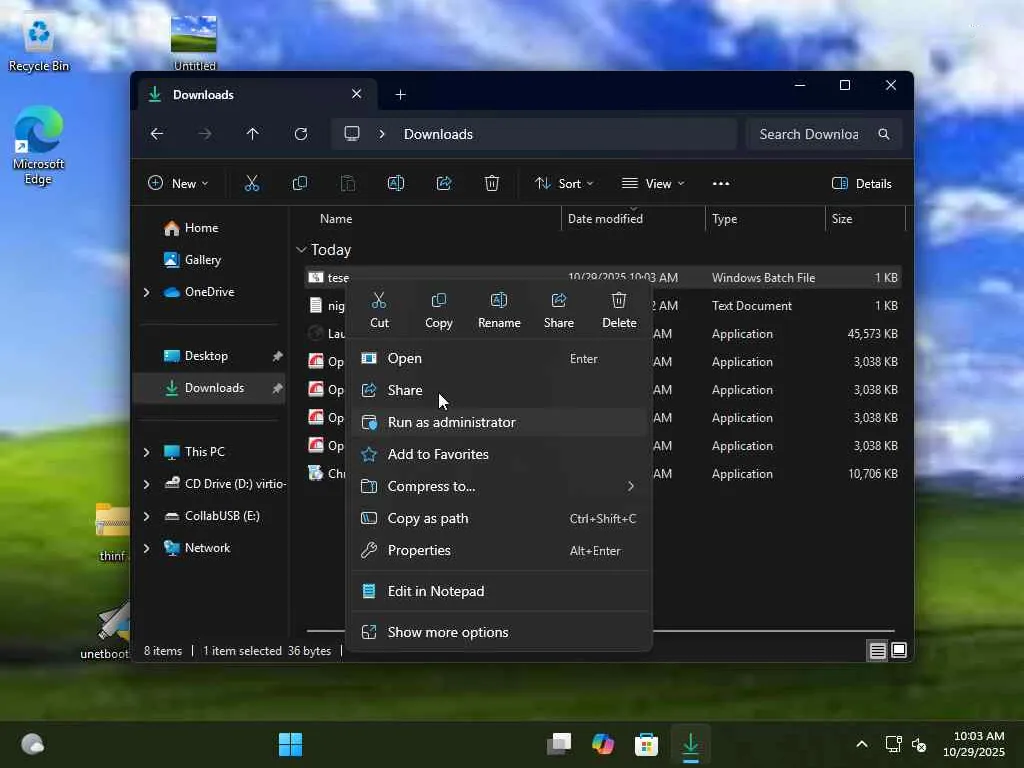Click the New button in toolbar
This screenshot has width=1024, height=768.
click(x=178, y=183)
